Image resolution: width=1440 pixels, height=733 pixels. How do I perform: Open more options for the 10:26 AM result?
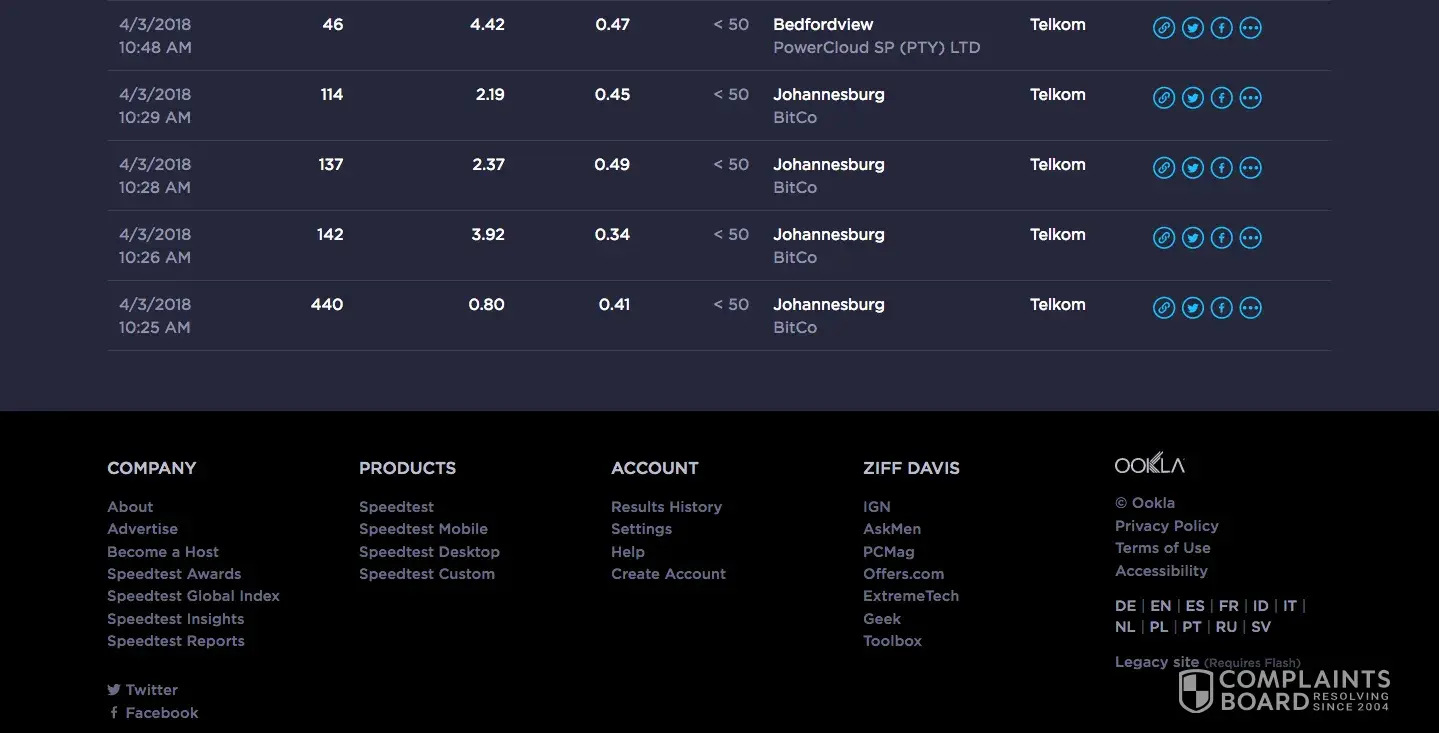click(x=1250, y=238)
